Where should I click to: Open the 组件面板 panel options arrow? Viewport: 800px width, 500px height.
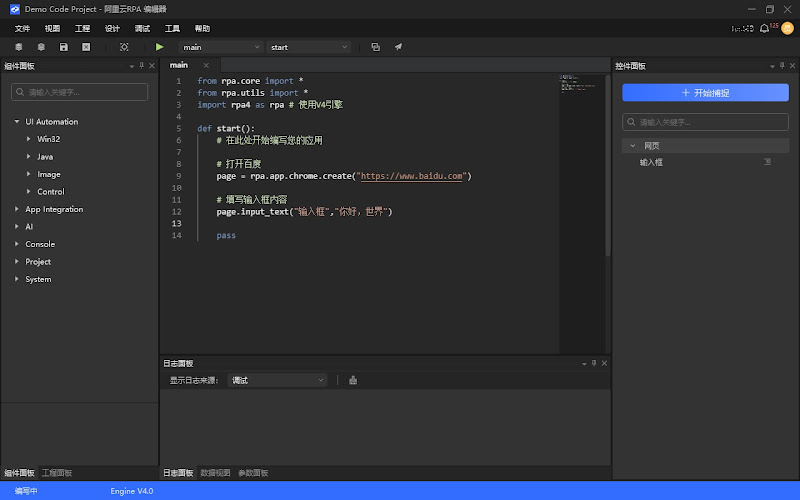[x=132, y=66]
